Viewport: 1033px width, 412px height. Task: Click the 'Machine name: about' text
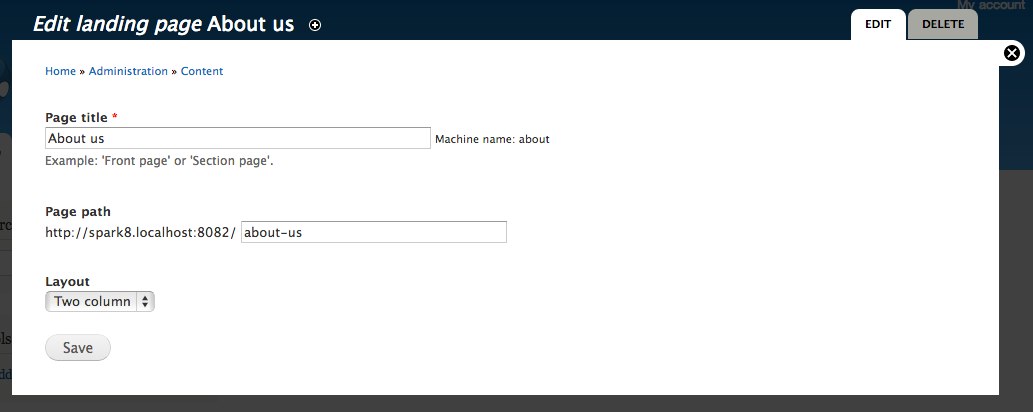(492, 139)
